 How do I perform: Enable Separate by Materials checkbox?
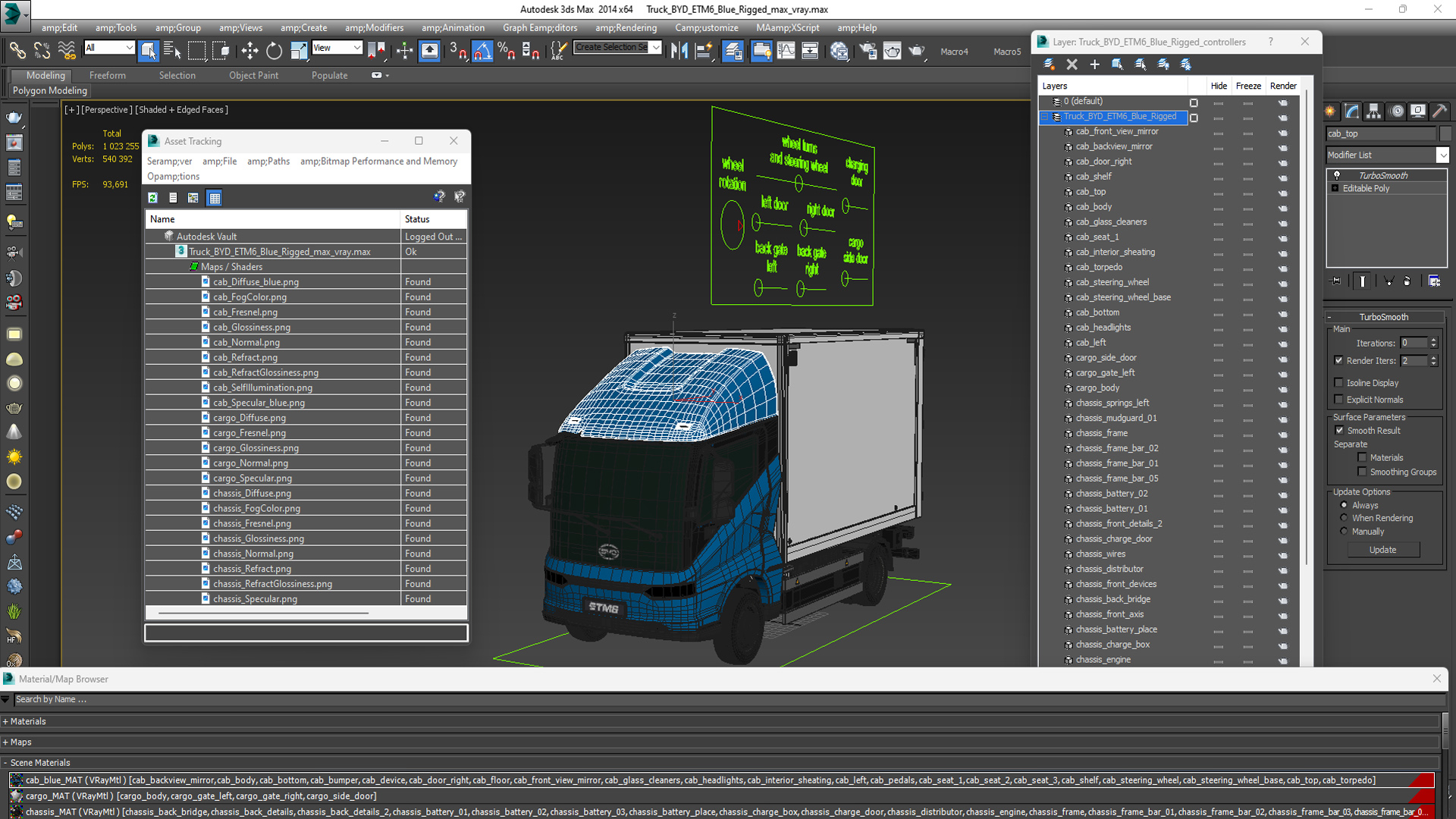(1362, 457)
